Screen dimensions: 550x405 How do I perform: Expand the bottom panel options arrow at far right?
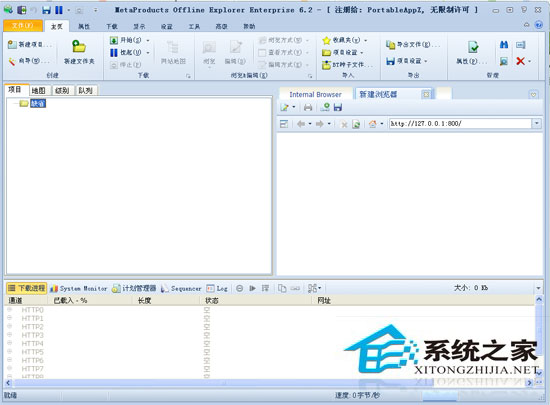click(x=538, y=288)
